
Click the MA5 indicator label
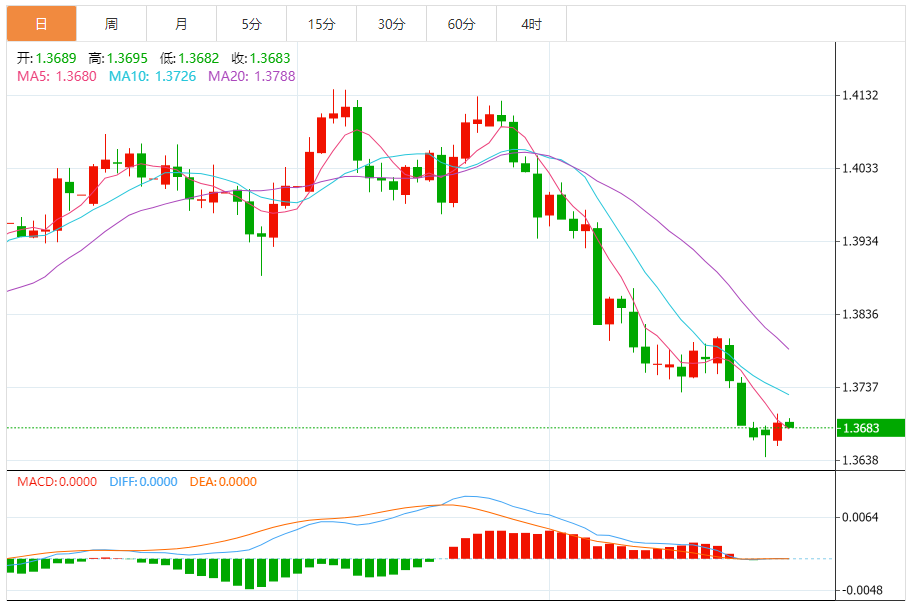click(x=57, y=76)
